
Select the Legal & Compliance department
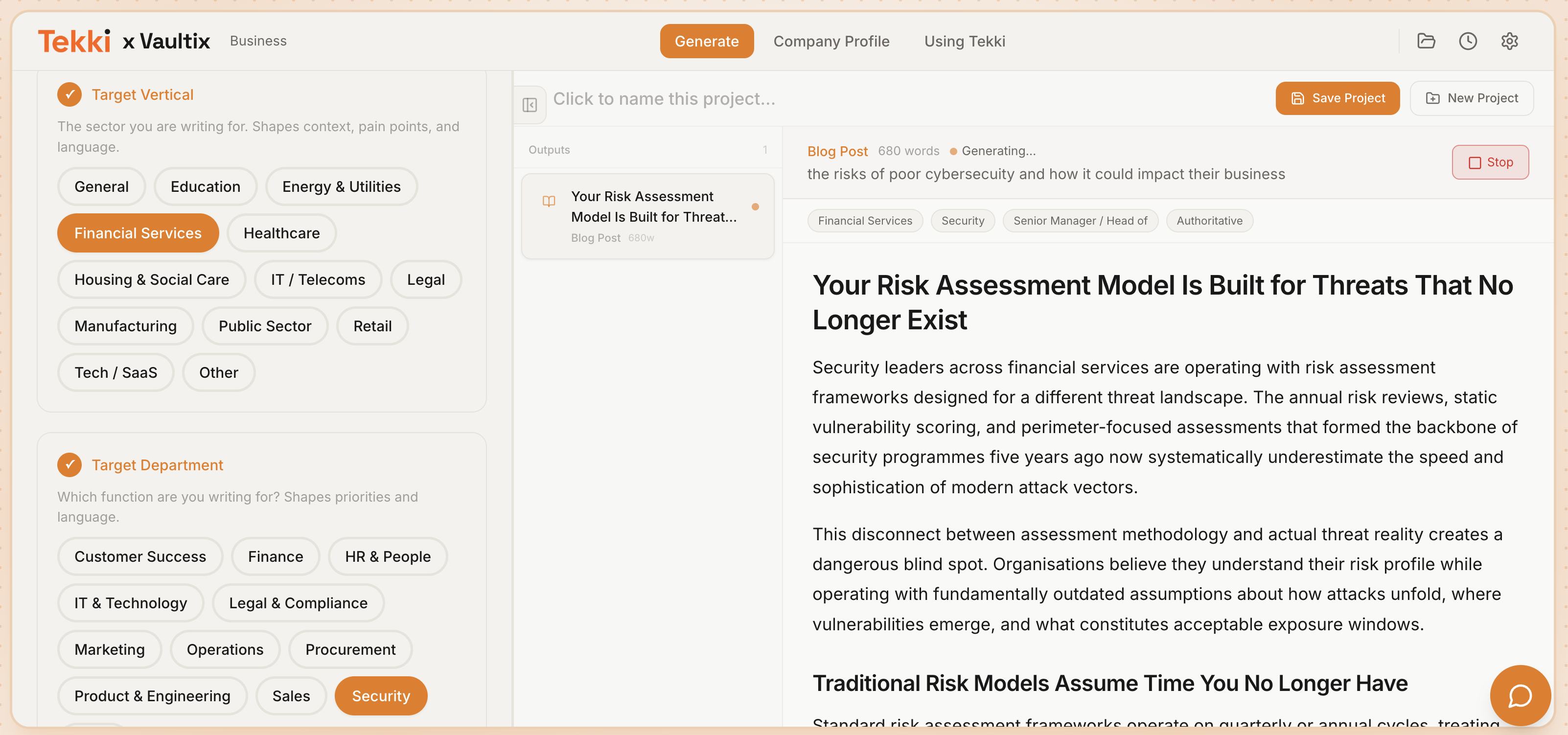pos(298,602)
